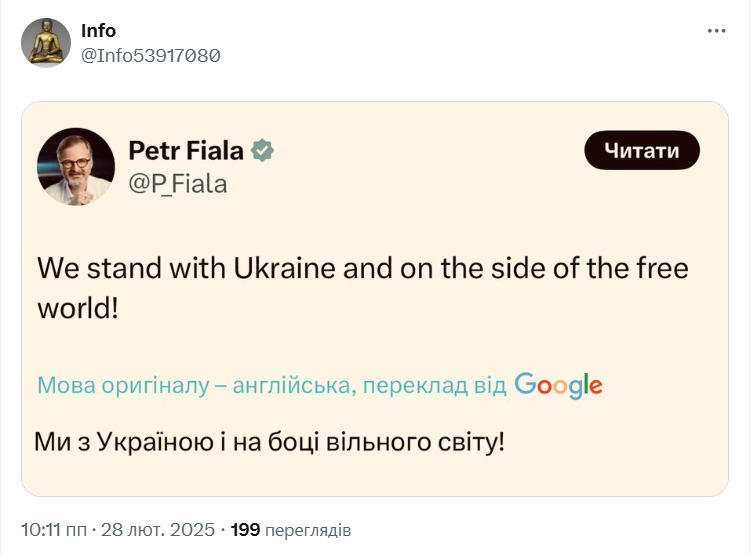Click the English text "We stand with Ukraine"
Image resolution: width=755 pixels, height=555 pixels.
pyautogui.click(x=189, y=269)
